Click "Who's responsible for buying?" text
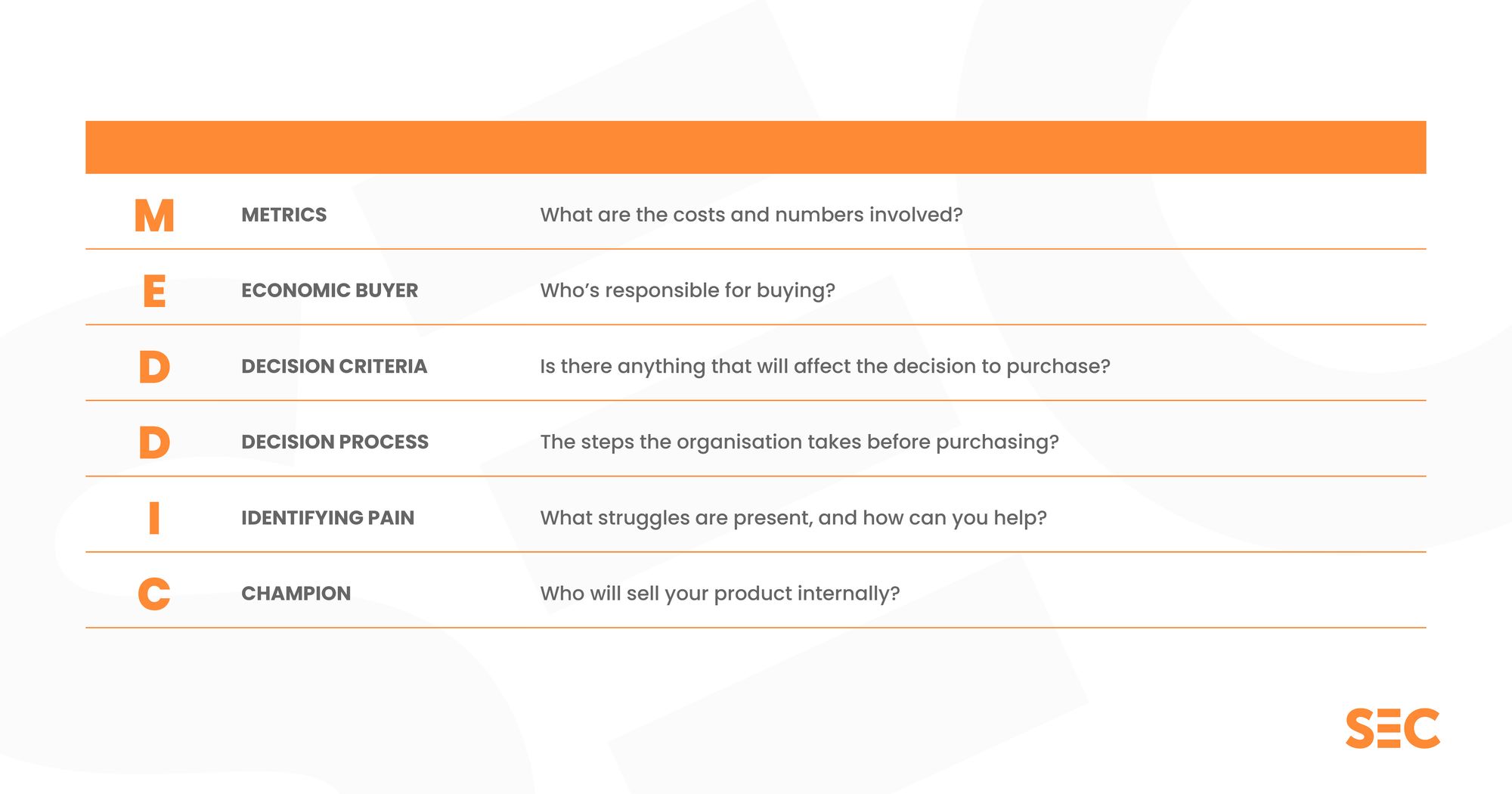The height and width of the screenshot is (794, 1512). coord(687,290)
